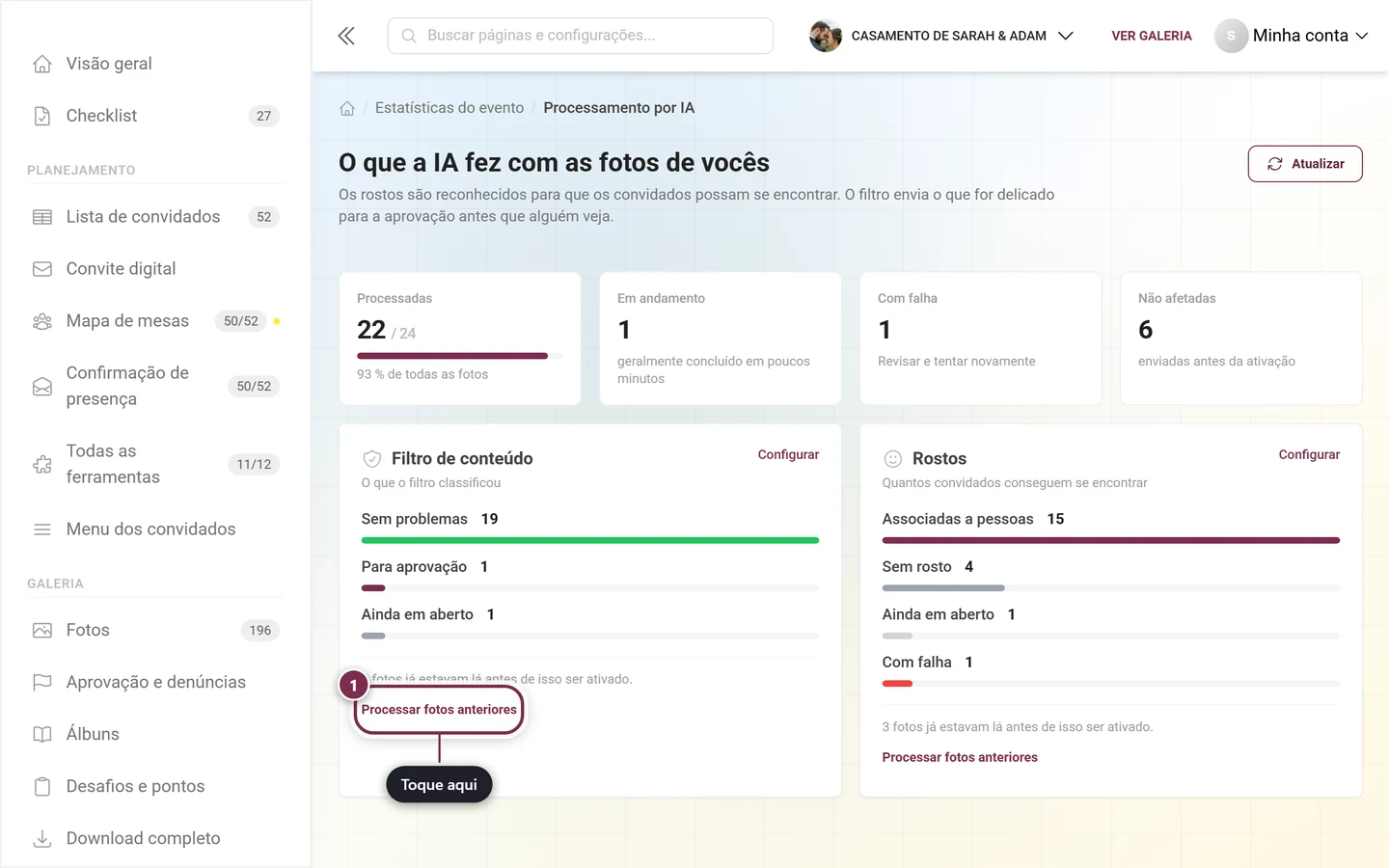This screenshot has width=1389, height=868.
Task: Click the home icon in the breadcrumb
Action: [x=347, y=108]
